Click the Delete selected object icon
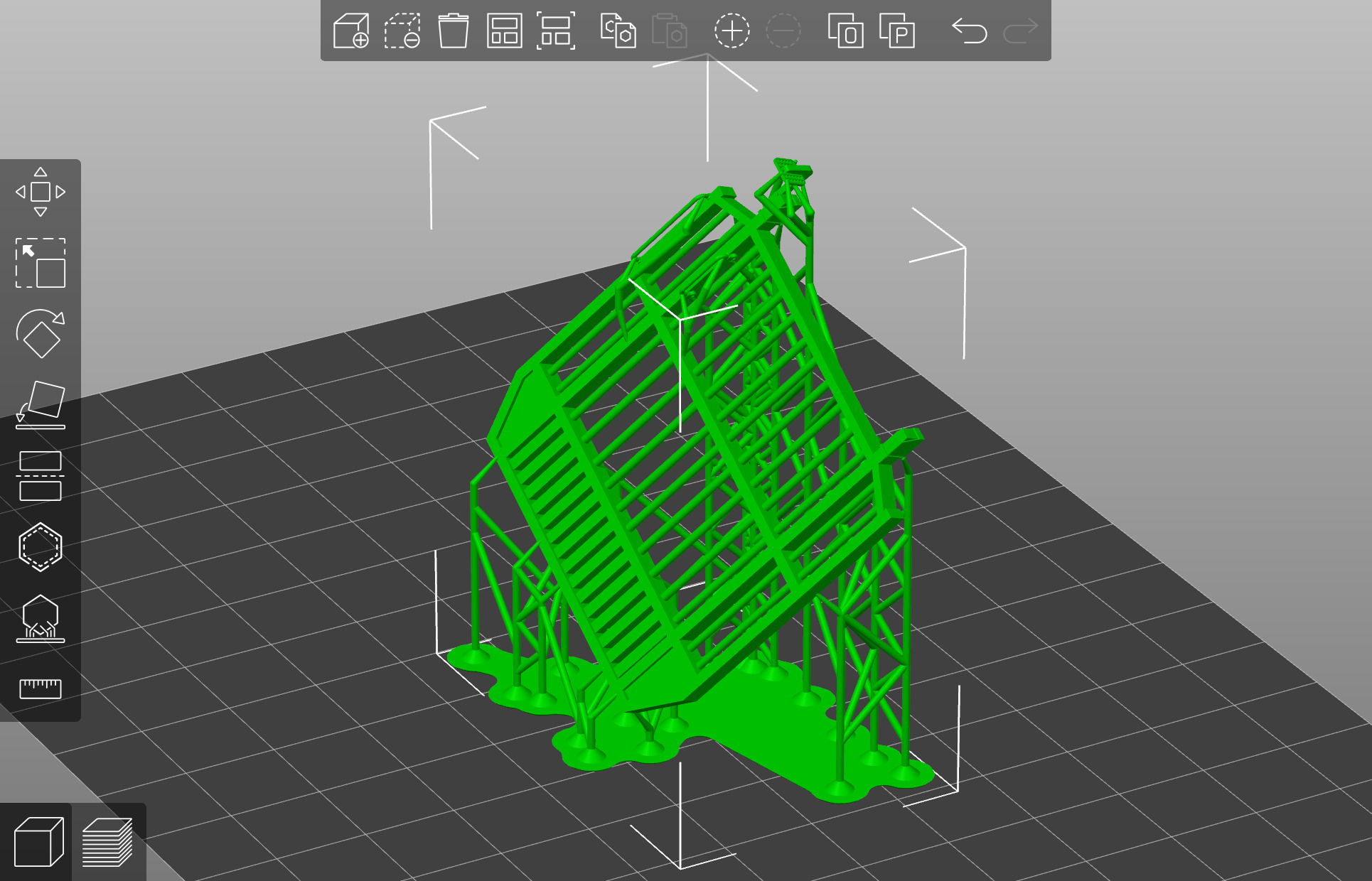1372x881 pixels. pyautogui.click(x=402, y=31)
